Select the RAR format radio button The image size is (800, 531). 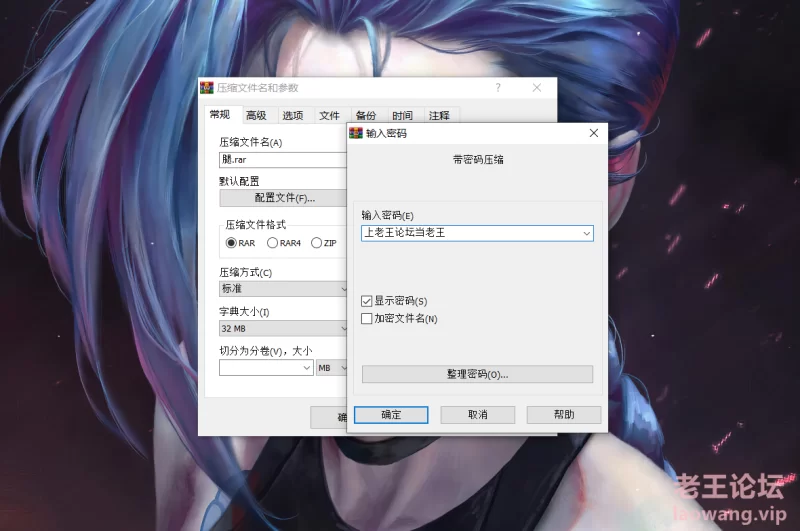click(231, 243)
